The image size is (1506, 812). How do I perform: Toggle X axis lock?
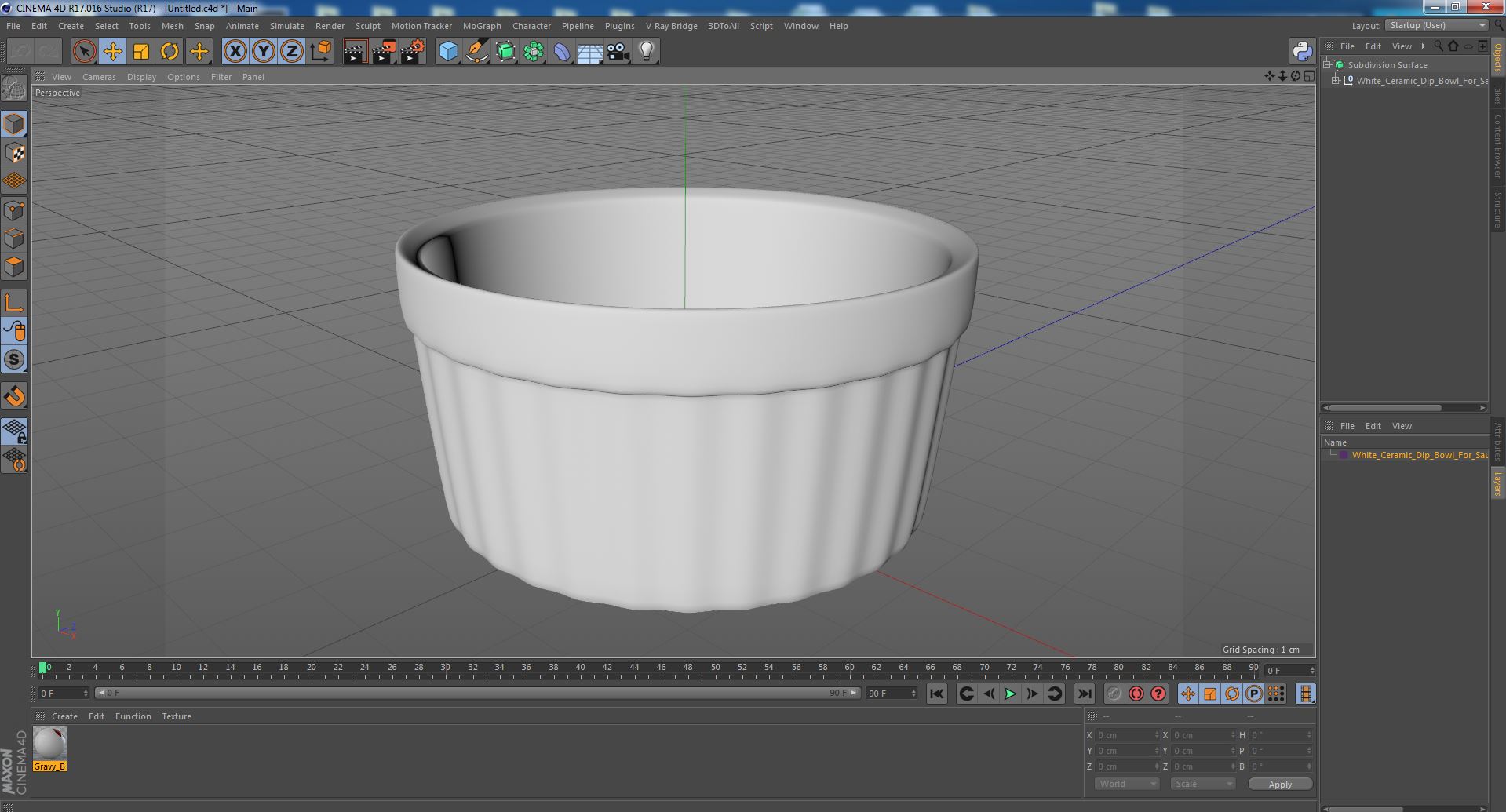(235, 52)
